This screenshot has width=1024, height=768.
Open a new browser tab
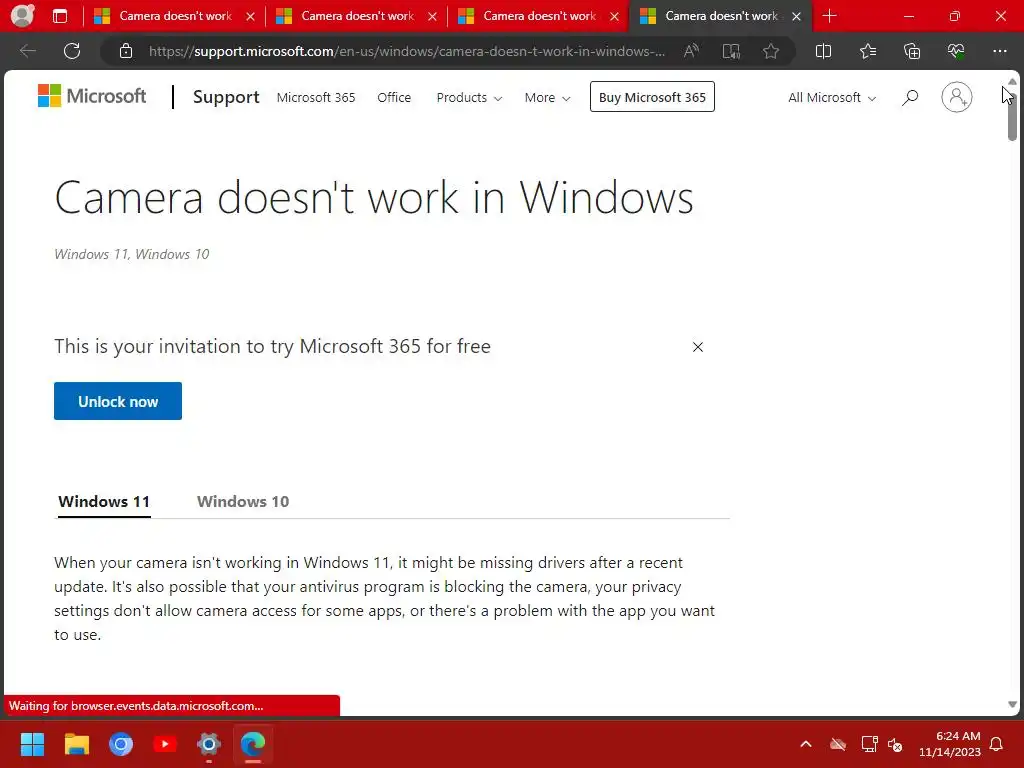coord(829,16)
